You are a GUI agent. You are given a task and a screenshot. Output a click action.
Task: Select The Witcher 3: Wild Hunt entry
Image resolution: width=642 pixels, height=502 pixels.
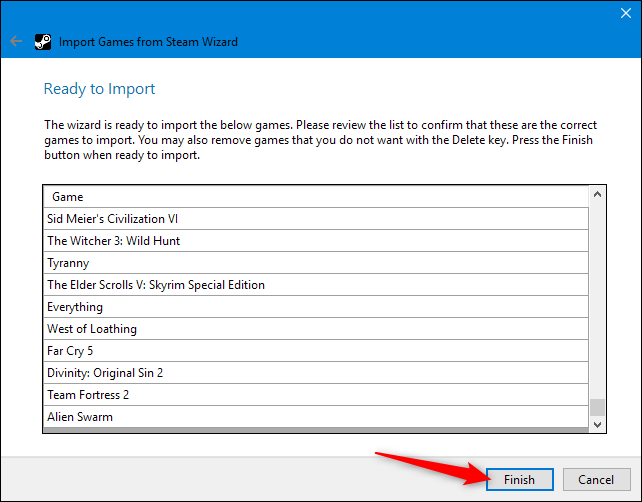point(113,241)
